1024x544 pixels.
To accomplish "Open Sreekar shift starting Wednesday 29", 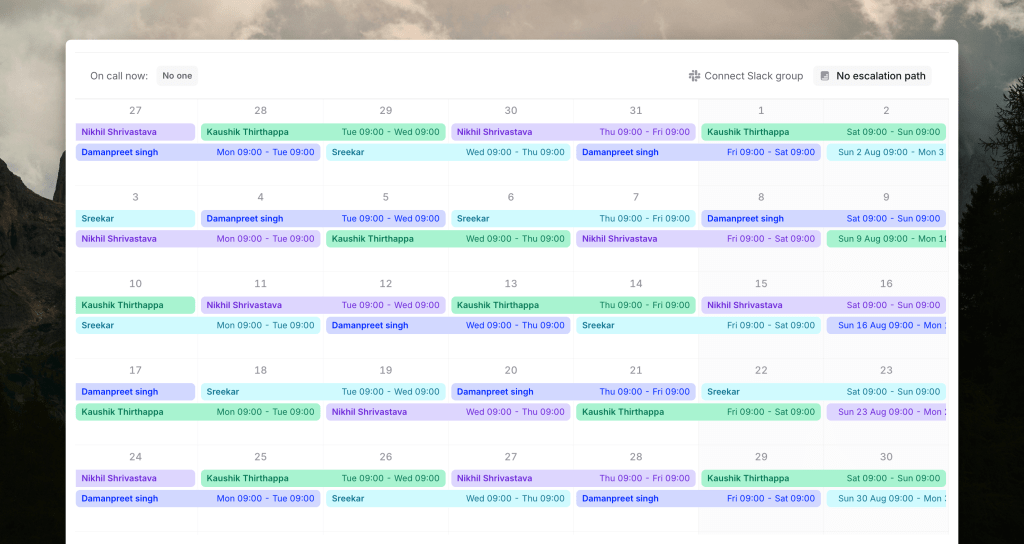I will point(448,152).
